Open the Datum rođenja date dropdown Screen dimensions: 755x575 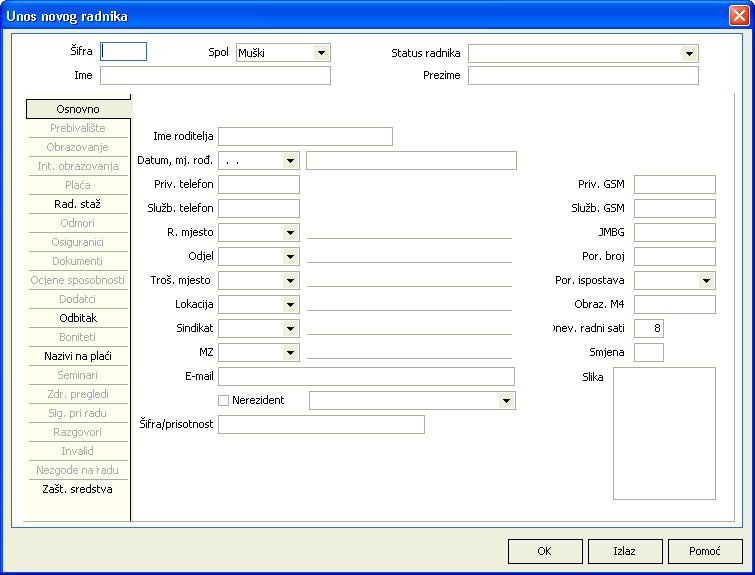coord(290,161)
